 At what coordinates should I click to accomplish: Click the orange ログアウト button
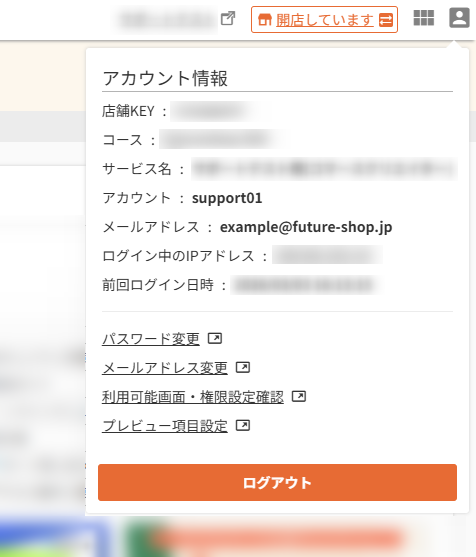tap(277, 482)
